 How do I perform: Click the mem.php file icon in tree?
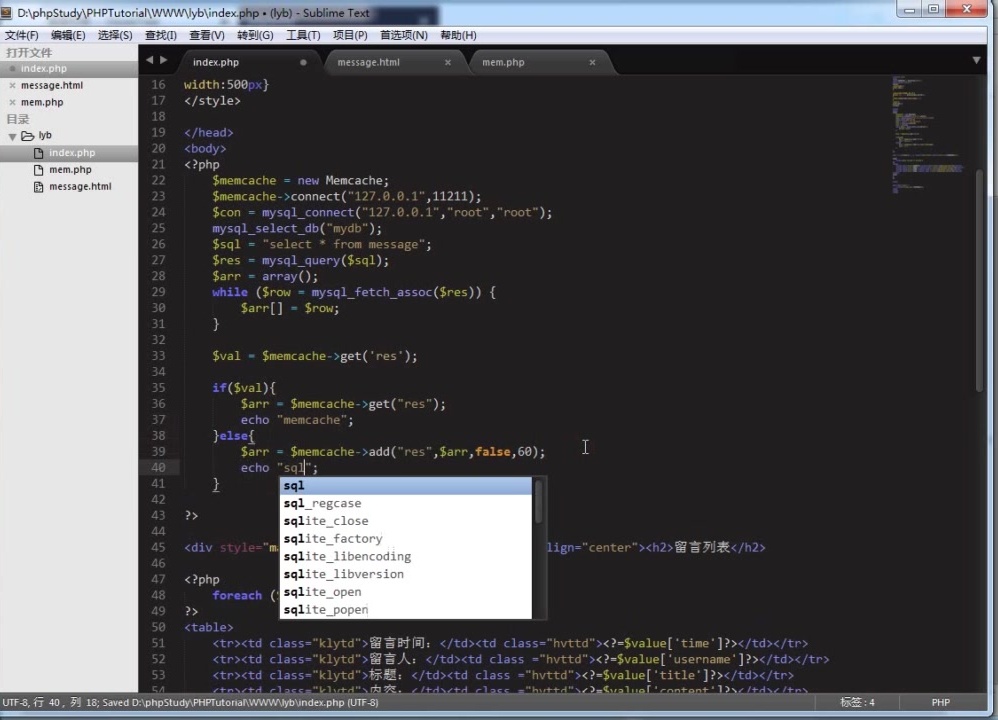38,170
